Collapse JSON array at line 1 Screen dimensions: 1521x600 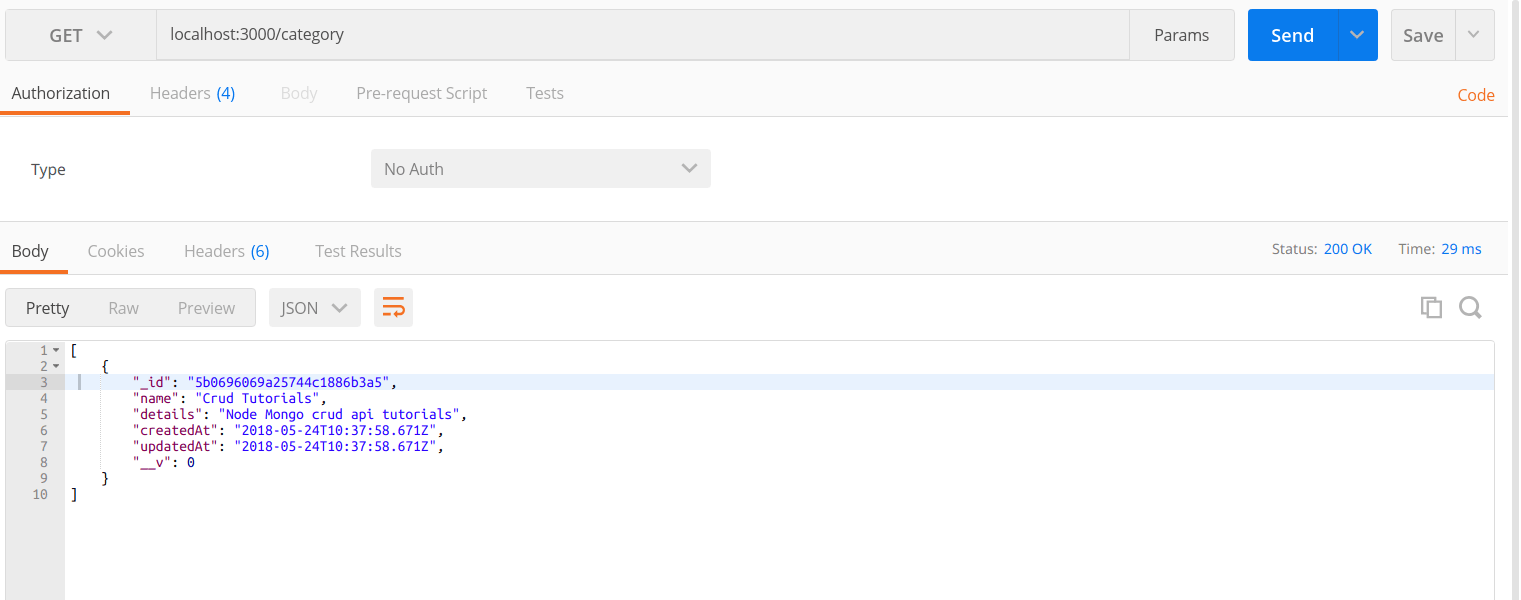[57, 350]
